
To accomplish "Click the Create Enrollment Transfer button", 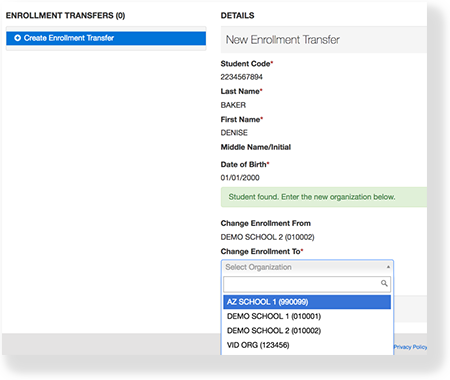I will click(106, 38).
